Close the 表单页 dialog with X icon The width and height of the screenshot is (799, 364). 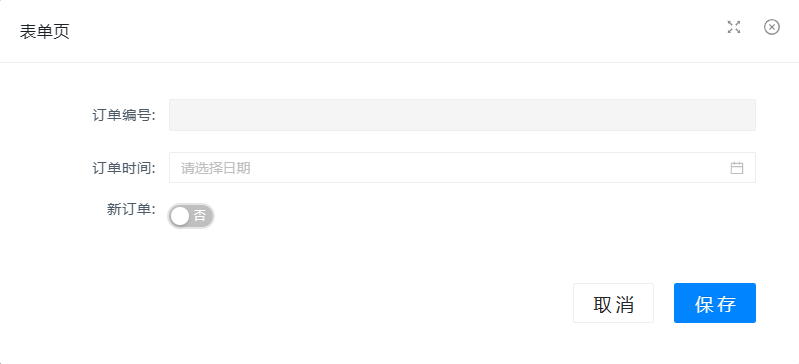coord(771,27)
